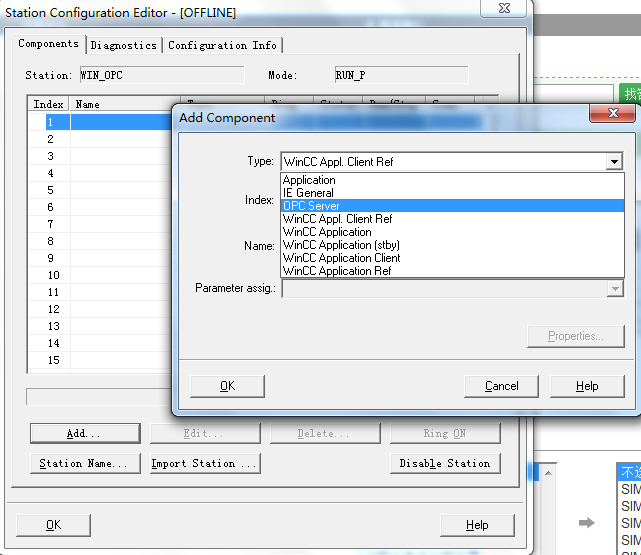Screen dimensions: 641x555
Task: Click the Properties... button
Action: pyautogui.click(x=576, y=336)
